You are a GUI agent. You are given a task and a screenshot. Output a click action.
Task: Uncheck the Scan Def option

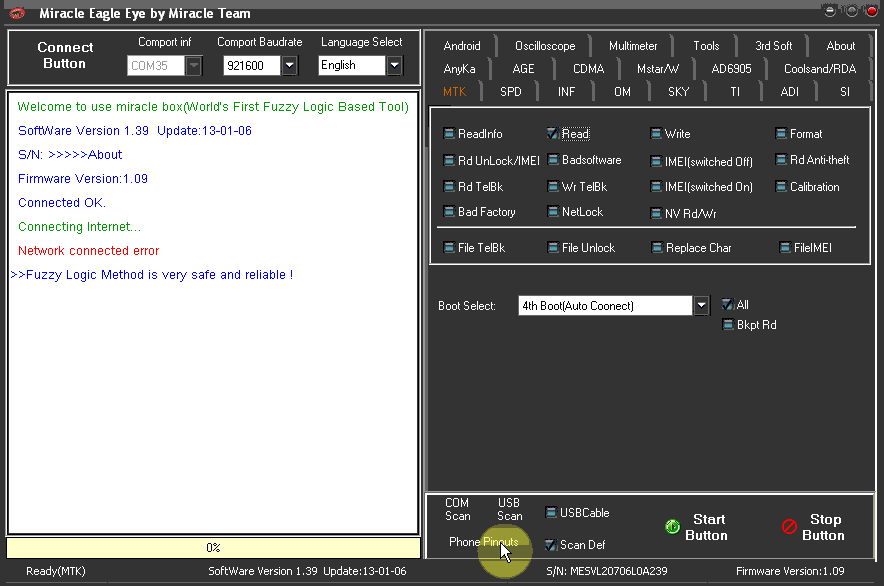(551, 545)
